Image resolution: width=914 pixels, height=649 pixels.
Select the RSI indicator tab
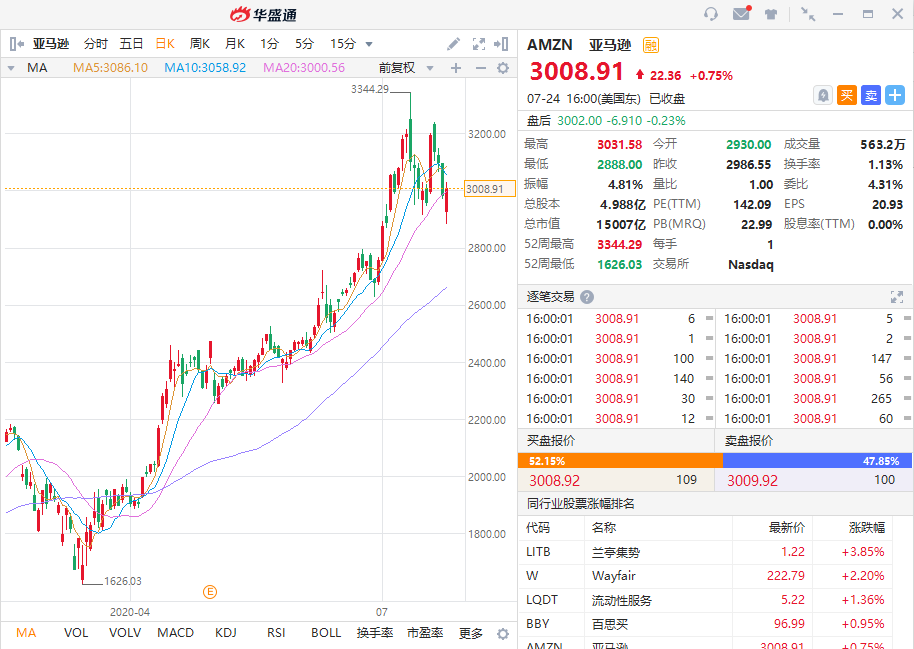point(276,633)
